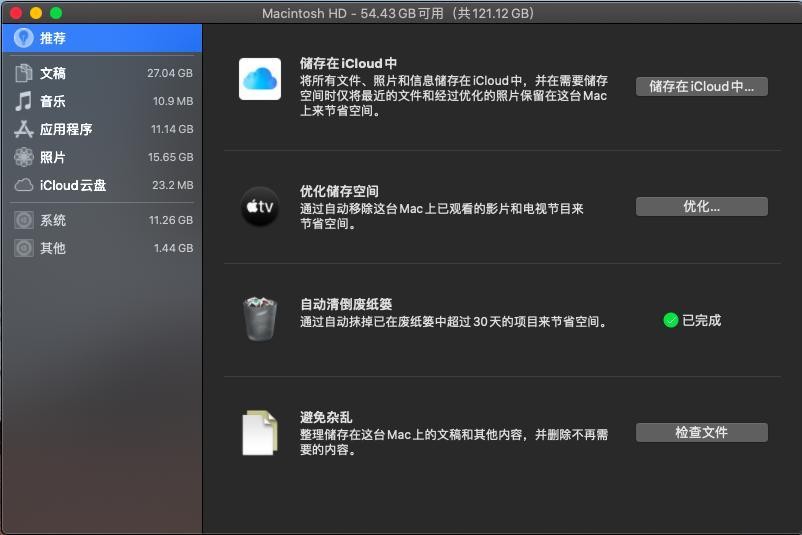
Task: Click the Apple TV icon
Action: [260, 207]
